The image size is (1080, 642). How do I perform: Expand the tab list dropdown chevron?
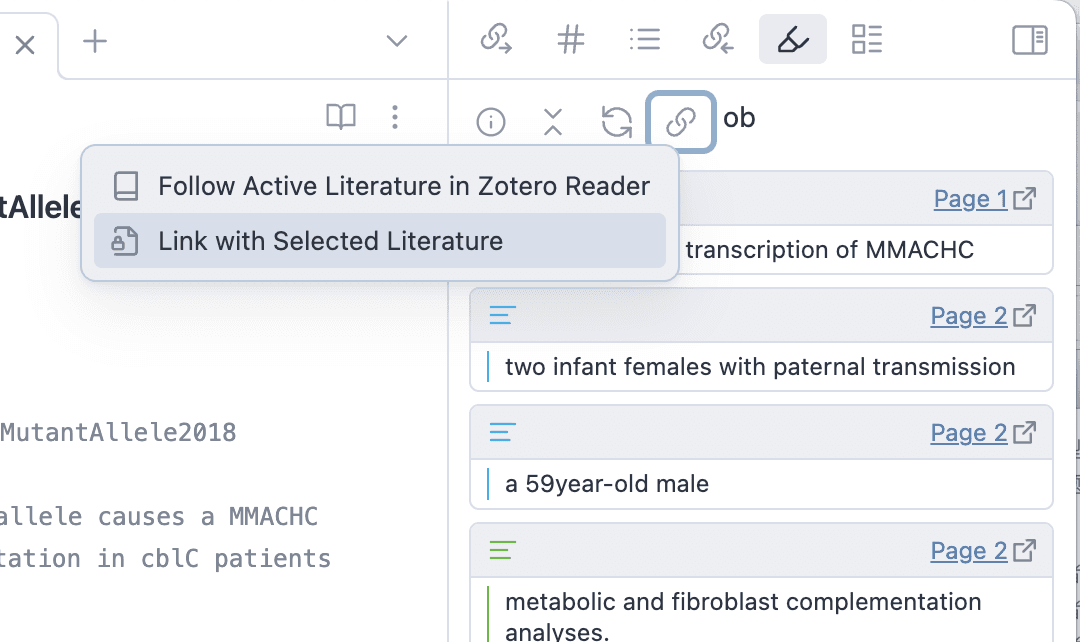(397, 41)
